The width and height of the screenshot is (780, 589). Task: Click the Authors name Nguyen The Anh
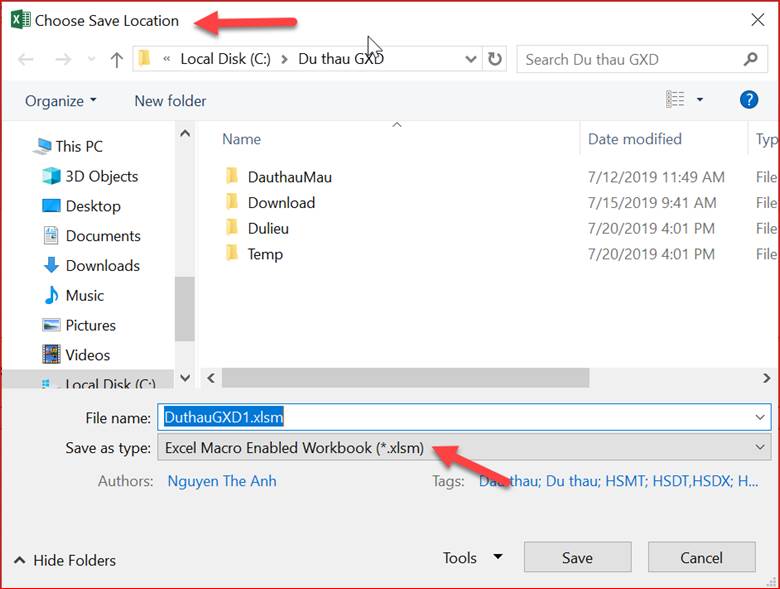click(x=222, y=481)
